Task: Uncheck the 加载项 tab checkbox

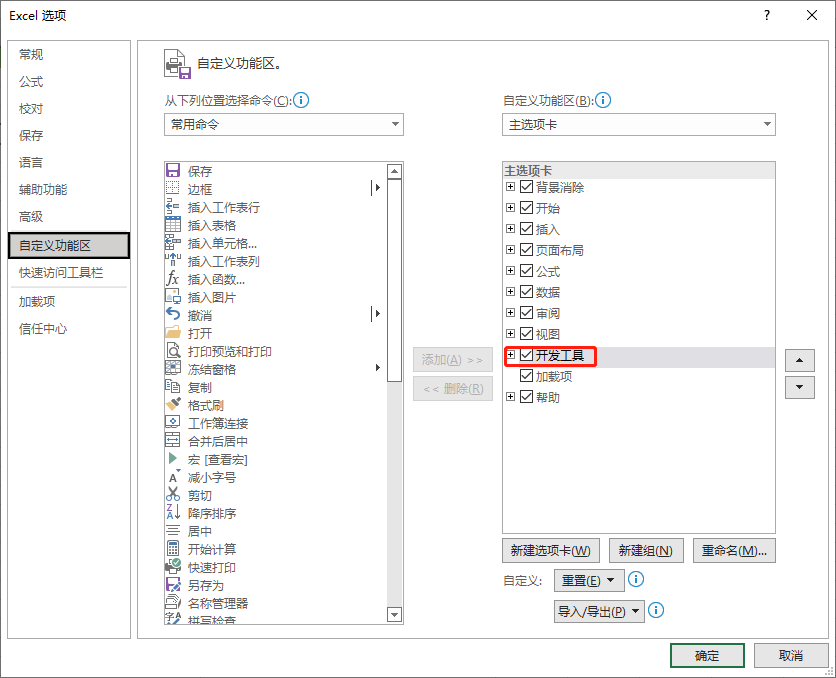Action: tap(526, 376)
